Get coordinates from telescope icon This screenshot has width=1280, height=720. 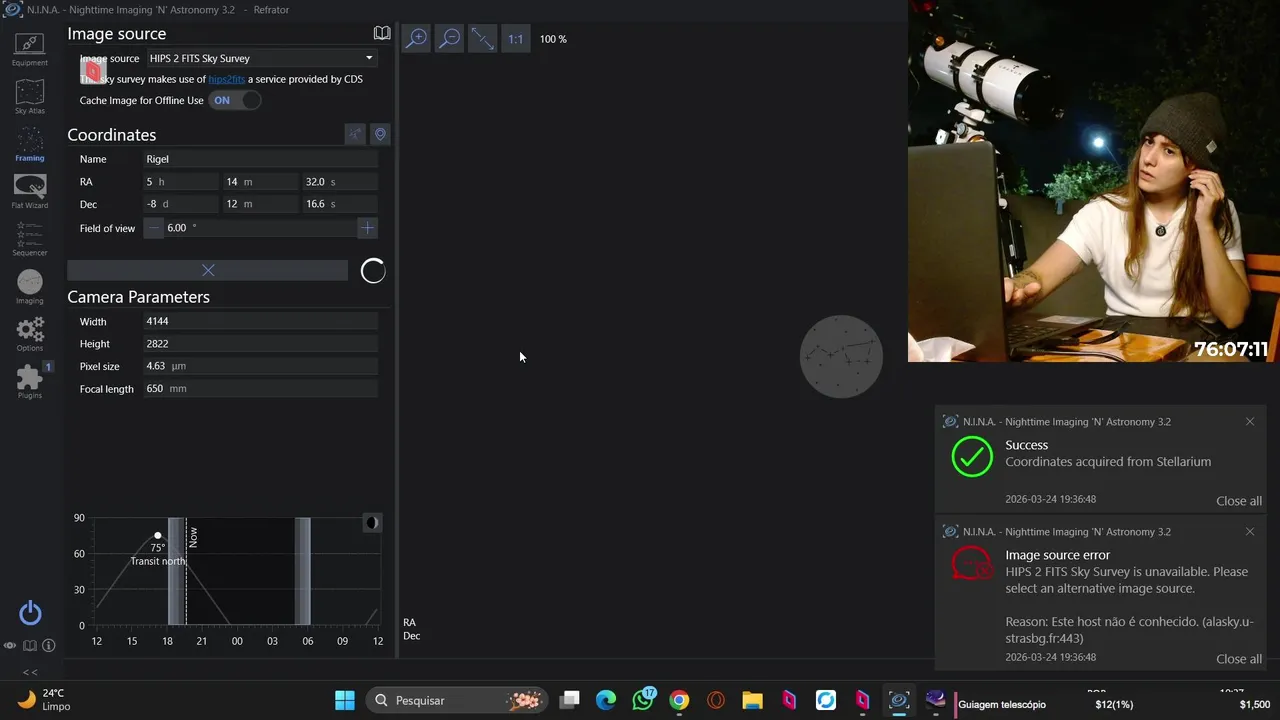pyautogui.click(x=355, y=134)
